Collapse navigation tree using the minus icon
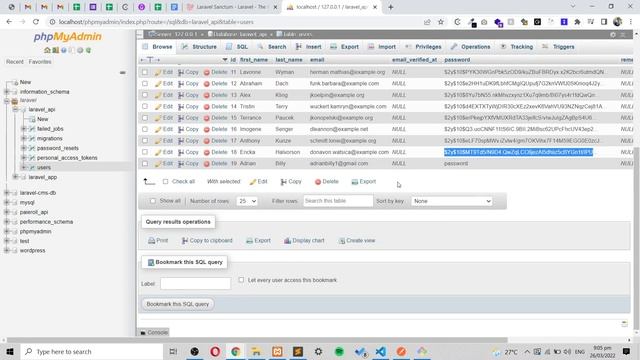The image size is (640, 360). point(122,73)
